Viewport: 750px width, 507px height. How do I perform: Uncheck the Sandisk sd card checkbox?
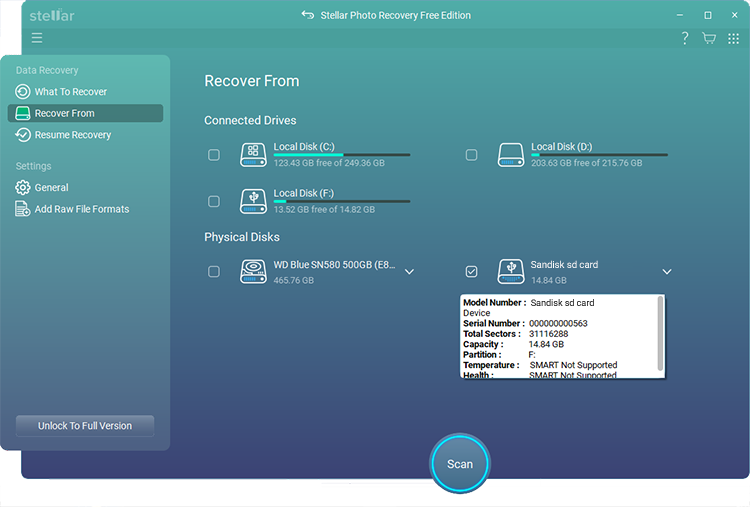coord(471,272)
